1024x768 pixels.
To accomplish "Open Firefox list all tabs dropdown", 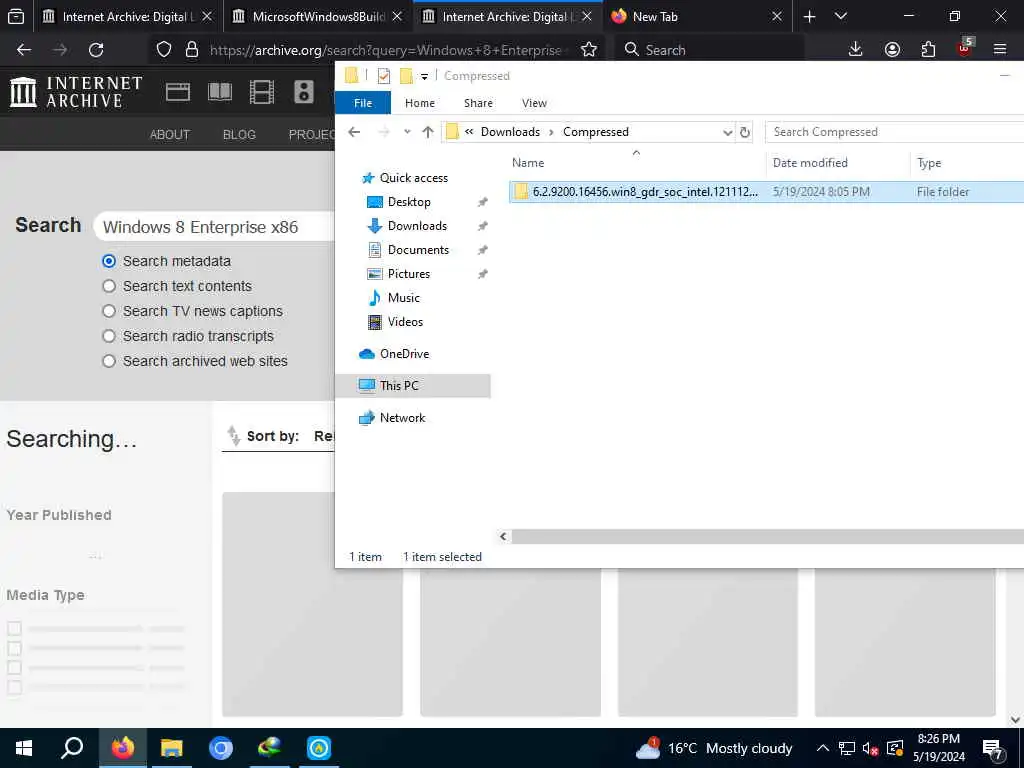I will click(840, 16).
